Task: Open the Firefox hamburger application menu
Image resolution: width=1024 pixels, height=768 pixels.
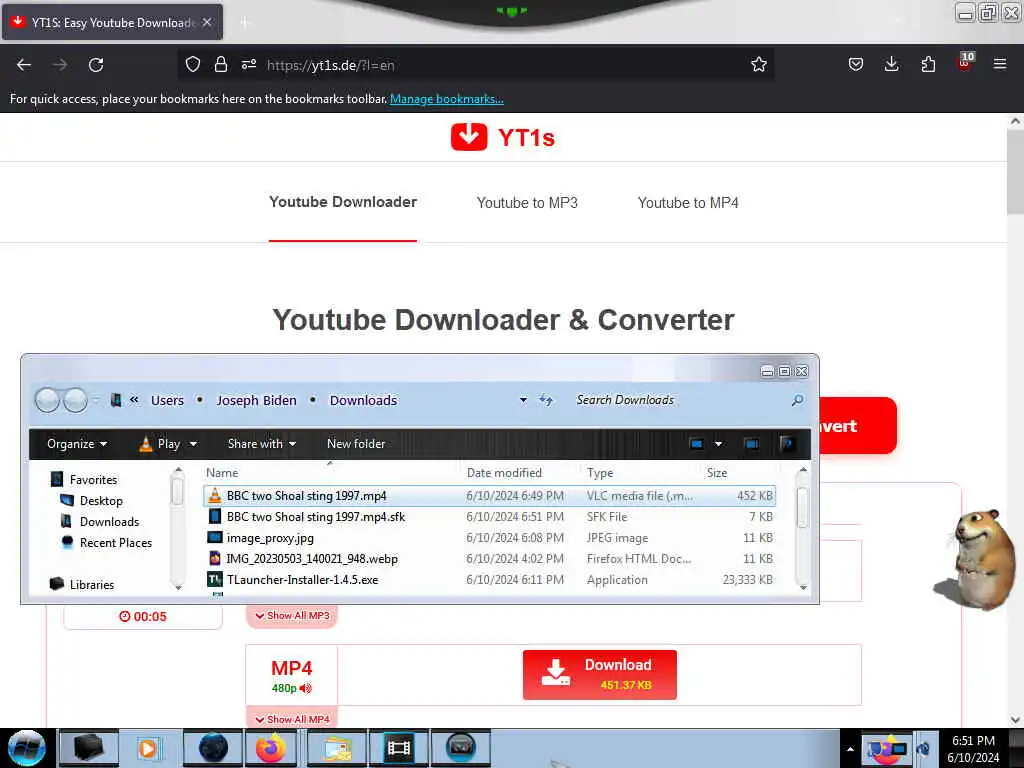Action: point(999,64)
